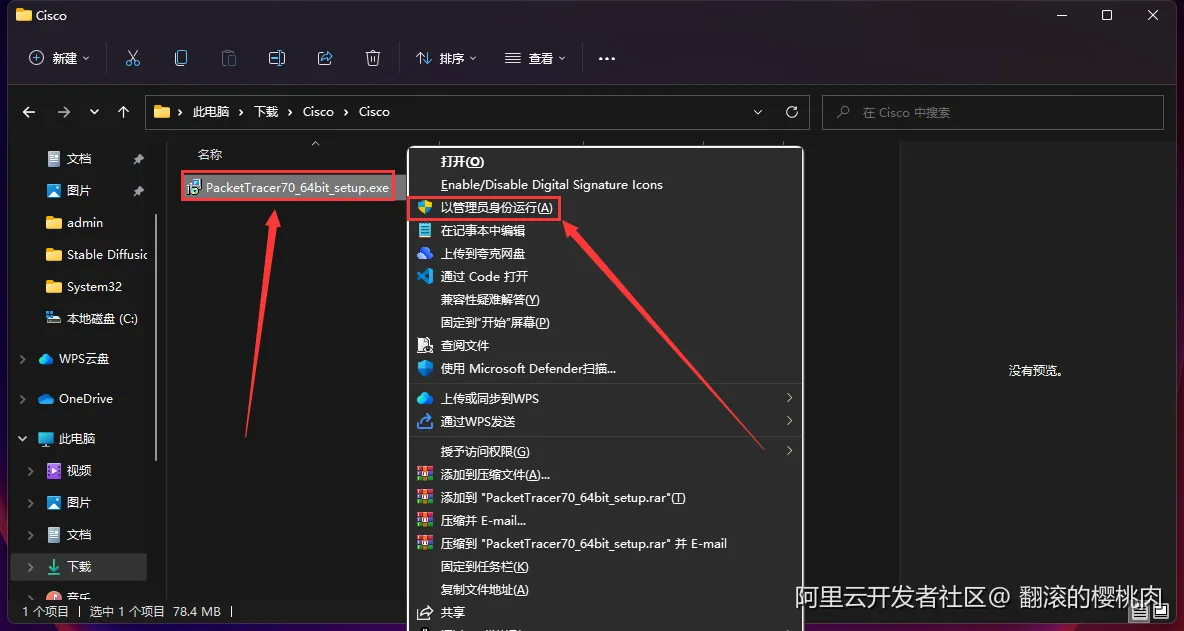Refresh the current folder view
1184x631 pixels.
click(792, 112)
